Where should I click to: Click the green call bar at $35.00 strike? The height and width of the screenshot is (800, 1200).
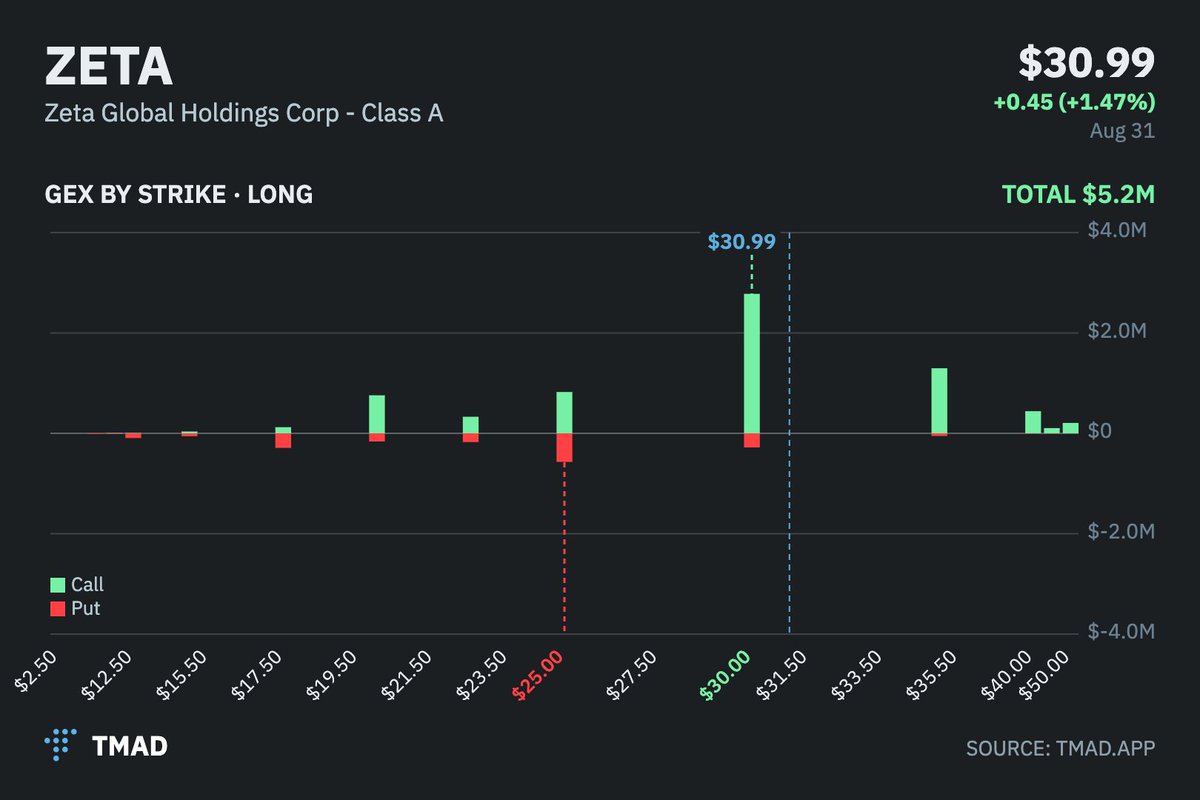(x=939, y=401)
